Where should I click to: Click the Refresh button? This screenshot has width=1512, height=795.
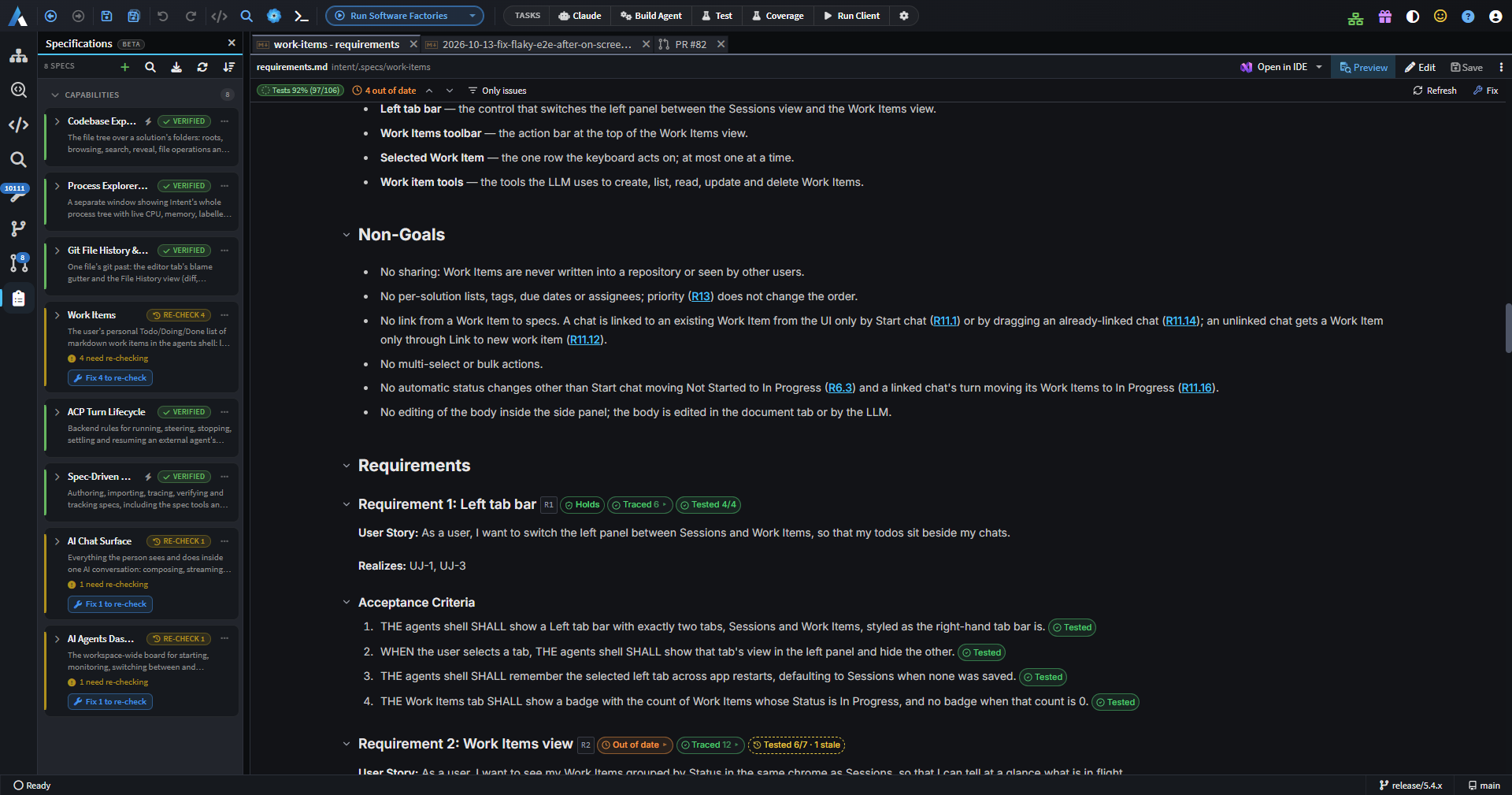[1435, 91]
